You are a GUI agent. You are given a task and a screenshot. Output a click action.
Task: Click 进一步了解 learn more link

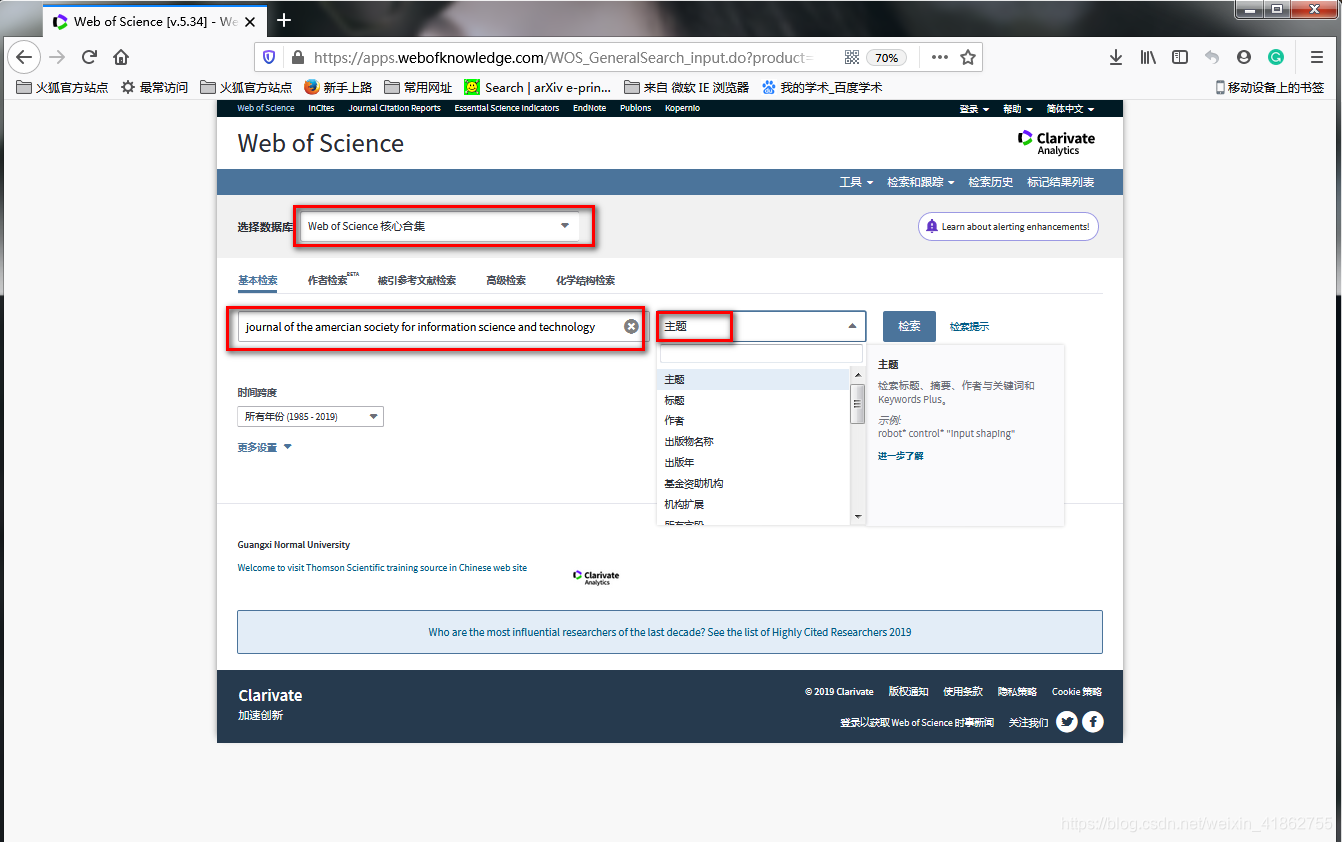coord(901,456)
